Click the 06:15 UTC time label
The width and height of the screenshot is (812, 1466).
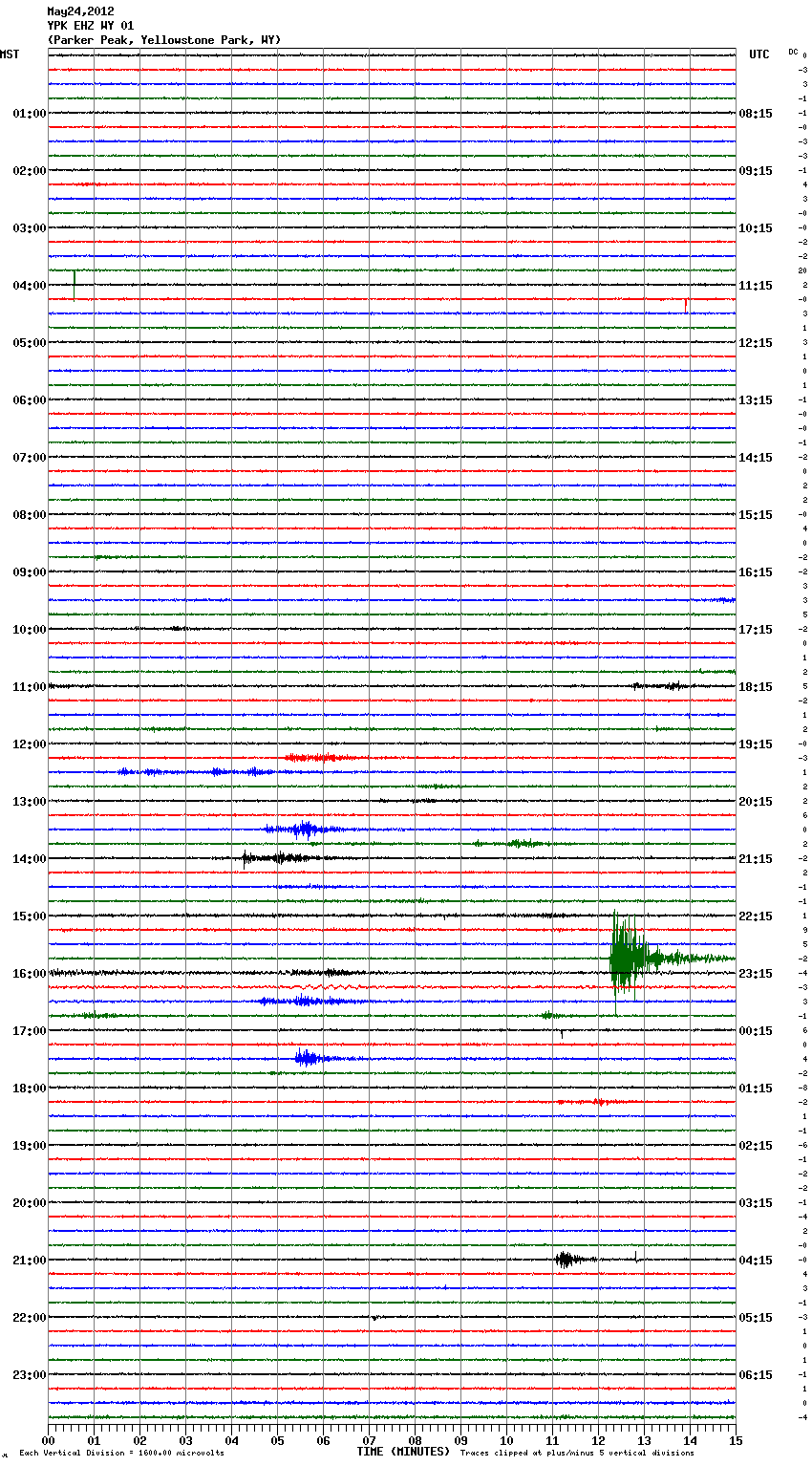coord(756,1375)
